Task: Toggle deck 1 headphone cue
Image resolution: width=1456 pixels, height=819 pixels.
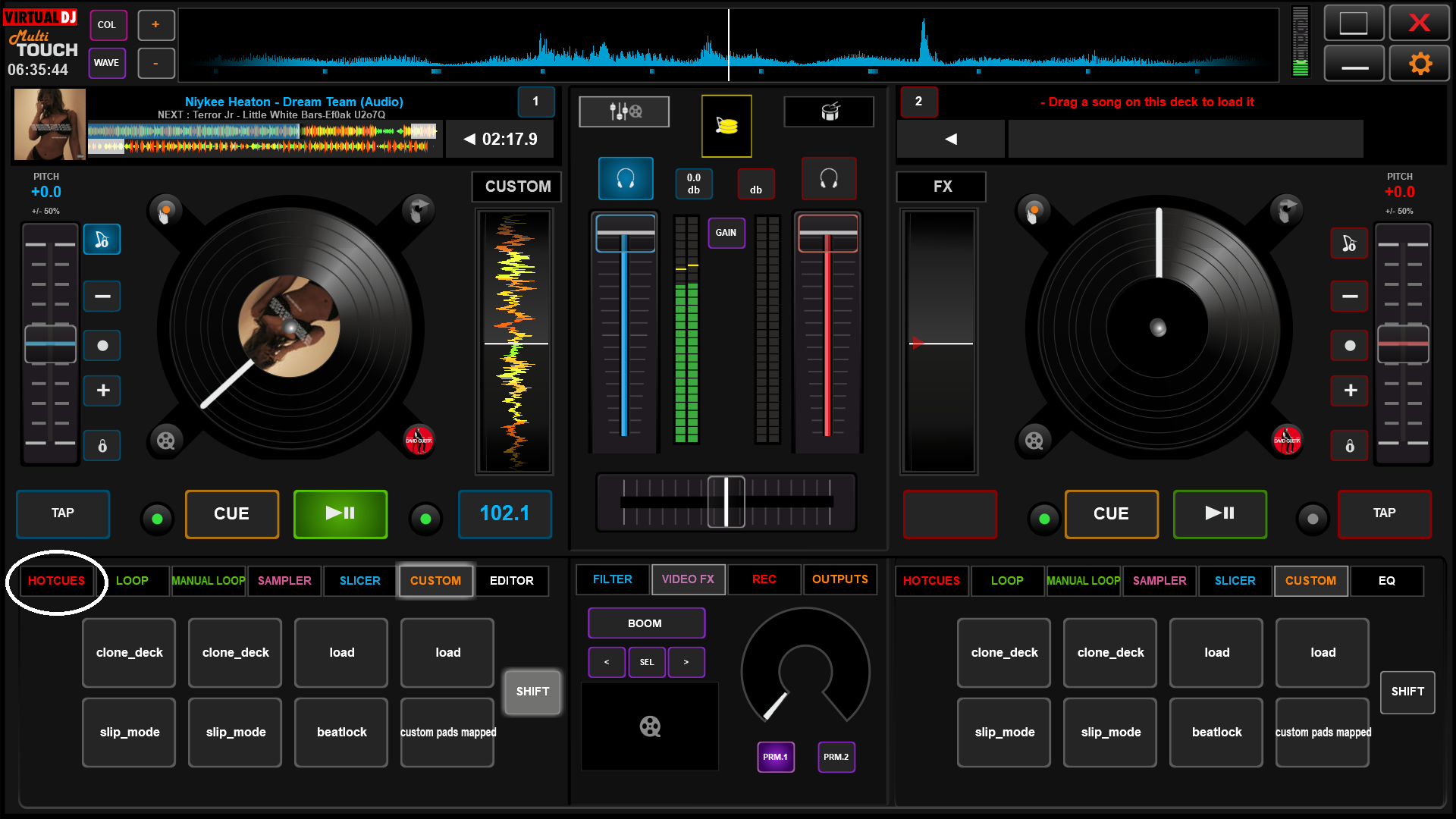Action: coord(626,179)
